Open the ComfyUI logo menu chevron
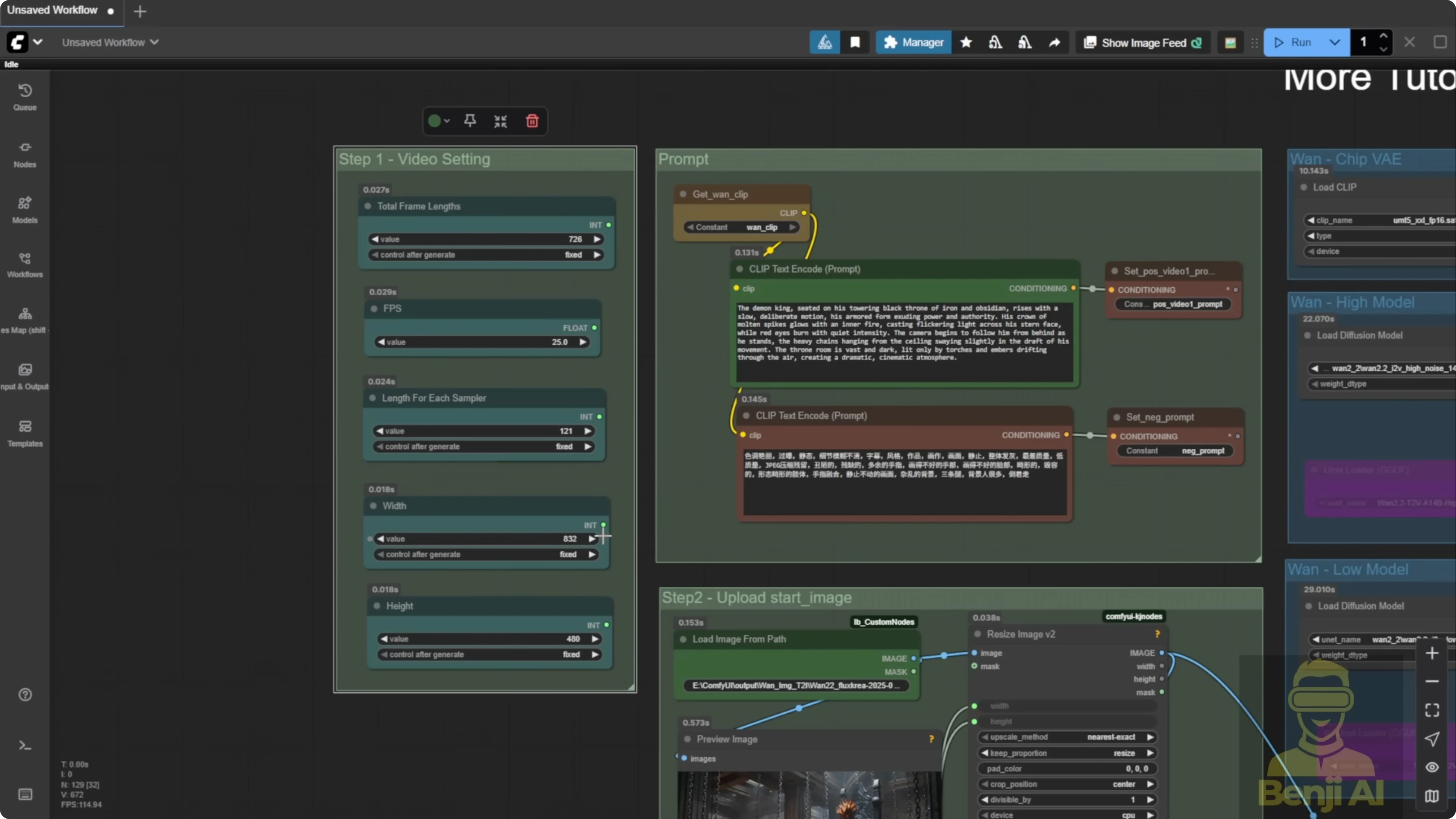Screen dimensions: 1456x819 pyautogui.click(x=38, y=42)
